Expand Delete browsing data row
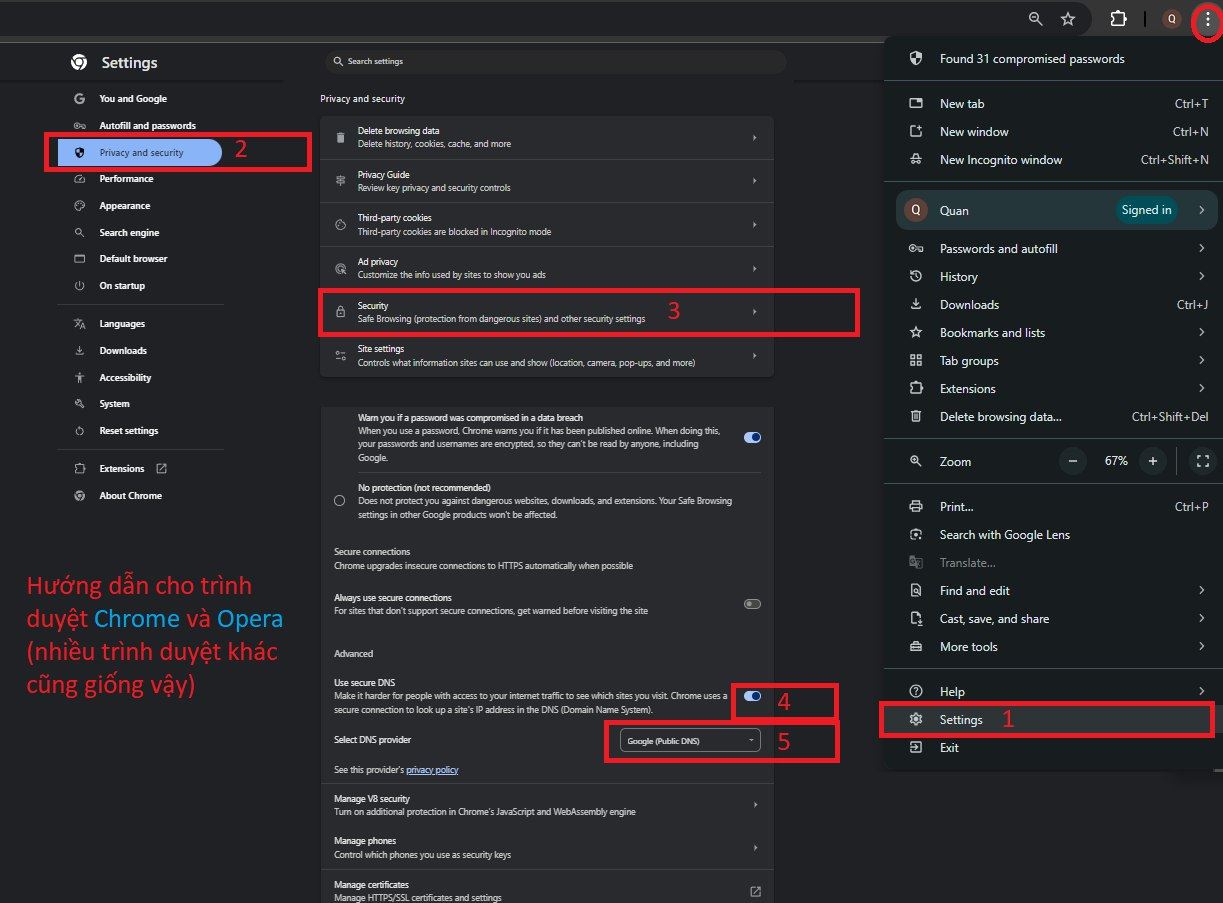This screenshot has width=1223, height=903. [x=547, y=138]
